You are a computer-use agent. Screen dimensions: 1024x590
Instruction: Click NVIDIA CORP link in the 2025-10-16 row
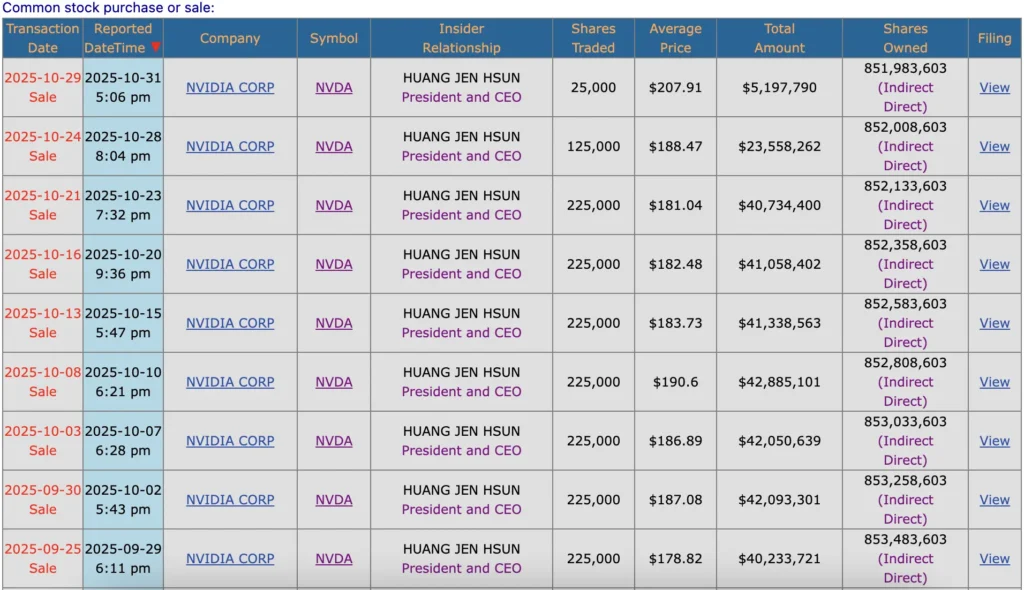click(230, 264)
